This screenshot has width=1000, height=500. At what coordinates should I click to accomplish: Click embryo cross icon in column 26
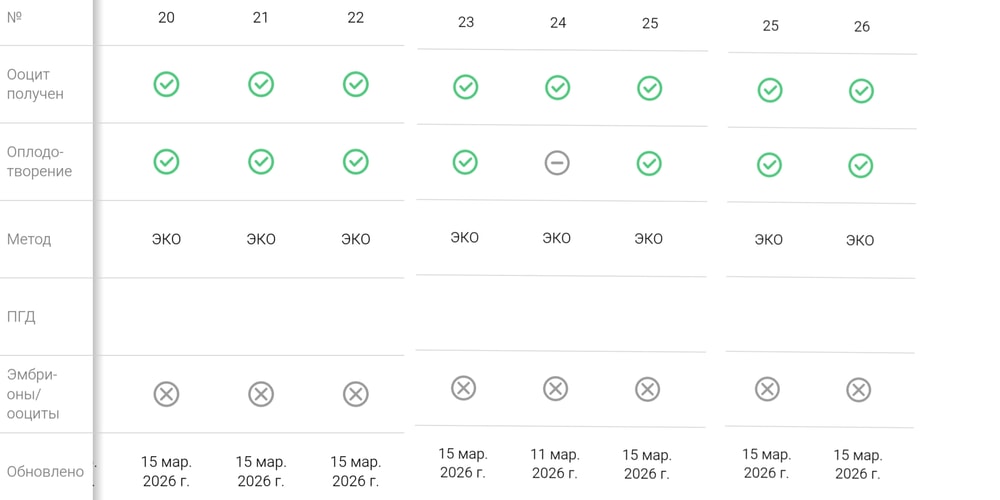click(x=858, y=390)
